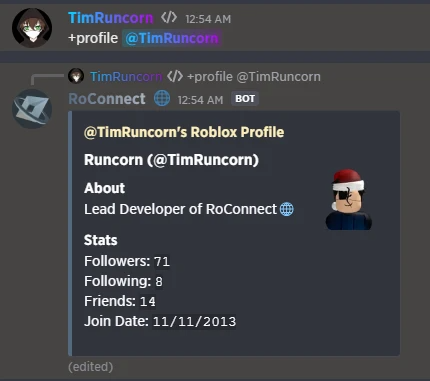This screenshot has width=430, height=381.
Task: Click the Followers count 71
Action: (162, 261)
